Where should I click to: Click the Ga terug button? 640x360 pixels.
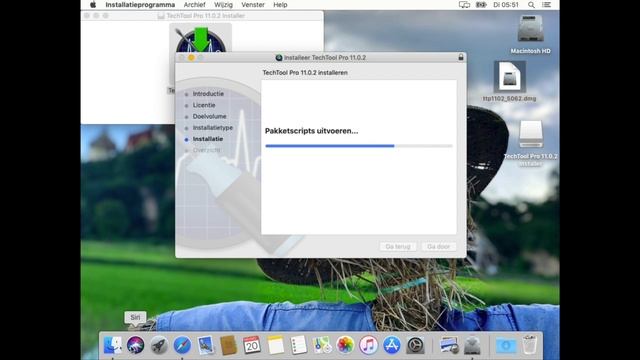(398, 247)
